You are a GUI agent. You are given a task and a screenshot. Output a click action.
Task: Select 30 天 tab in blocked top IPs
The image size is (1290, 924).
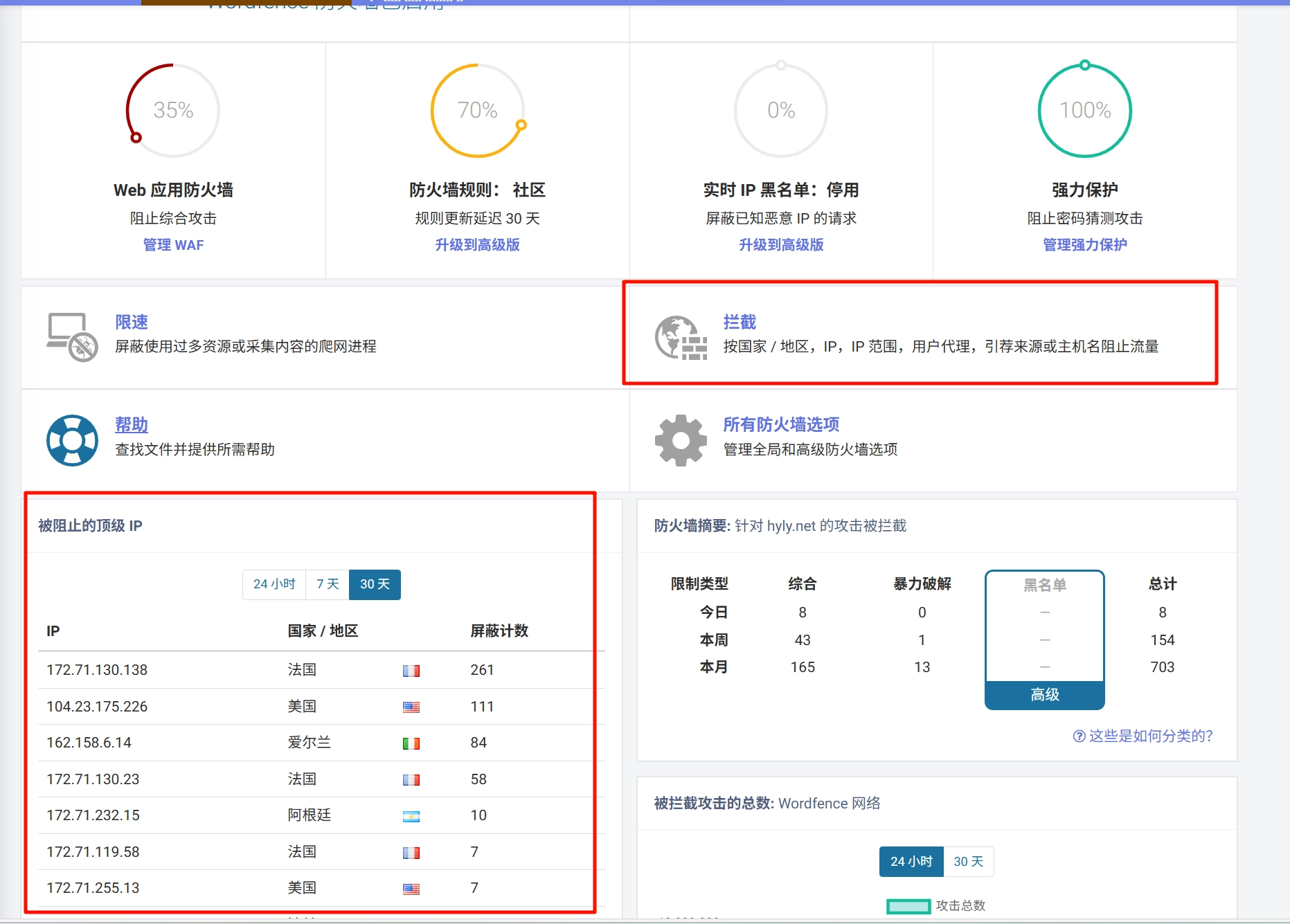[x=375, y=584]
